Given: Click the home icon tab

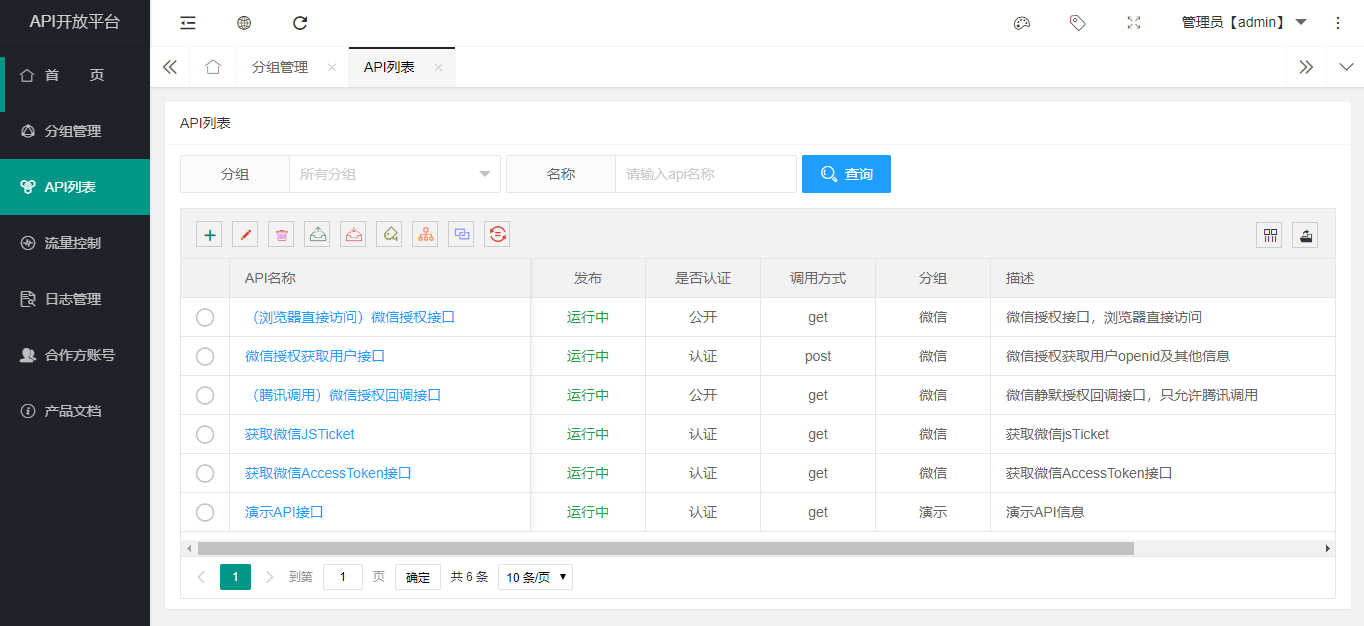Looking at the screenshot, I should 213,67.
